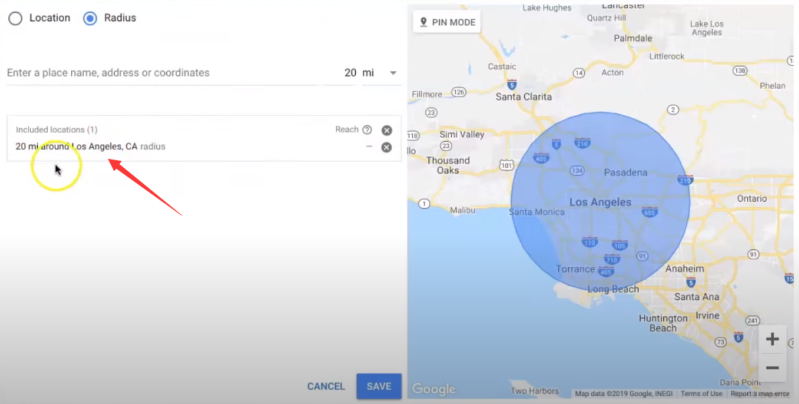Remove all included locations with header X
This screenshot has width=799, height=404.
point(387,130)
